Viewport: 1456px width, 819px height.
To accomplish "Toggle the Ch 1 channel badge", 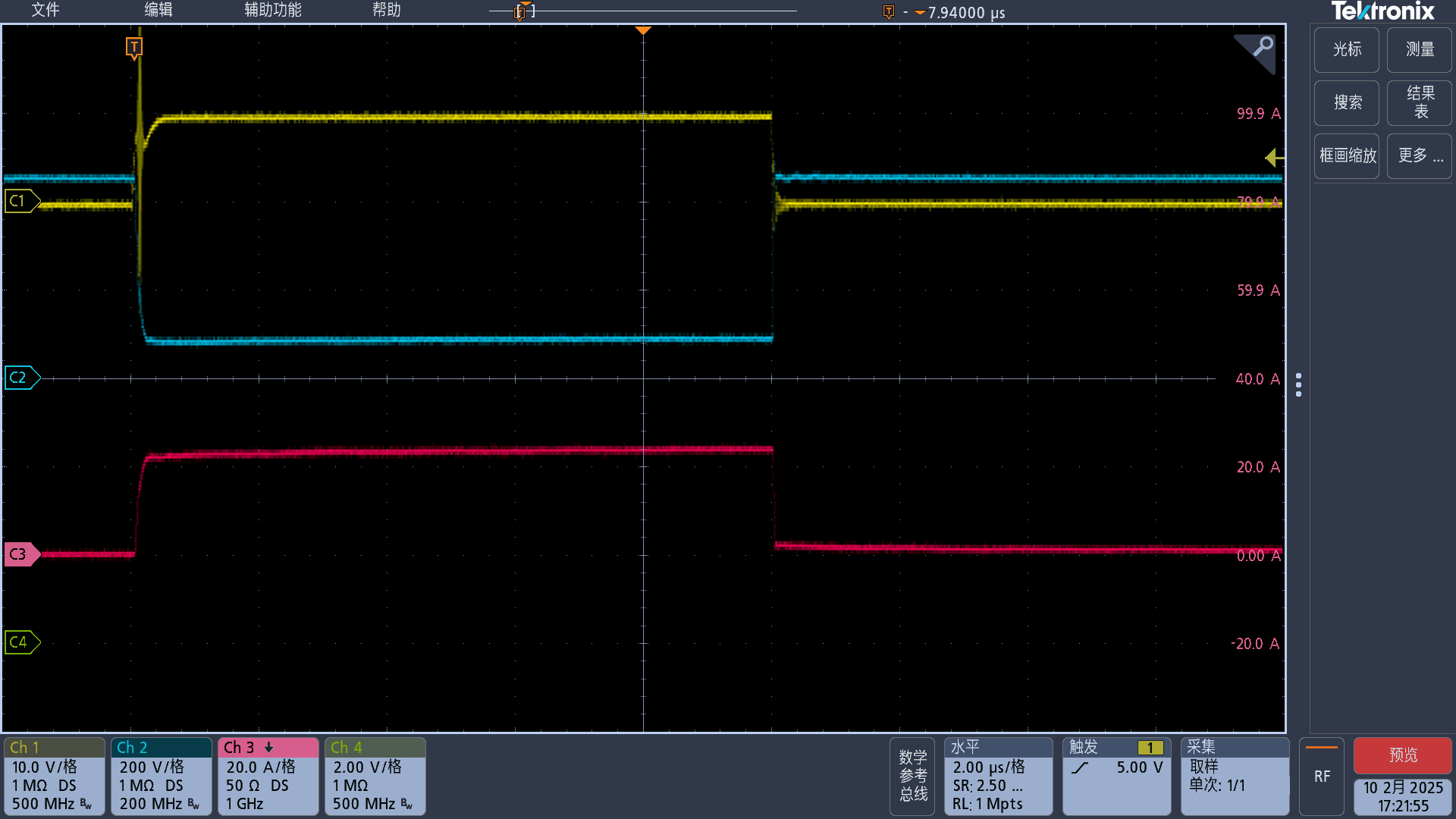I will coord(54,776).
